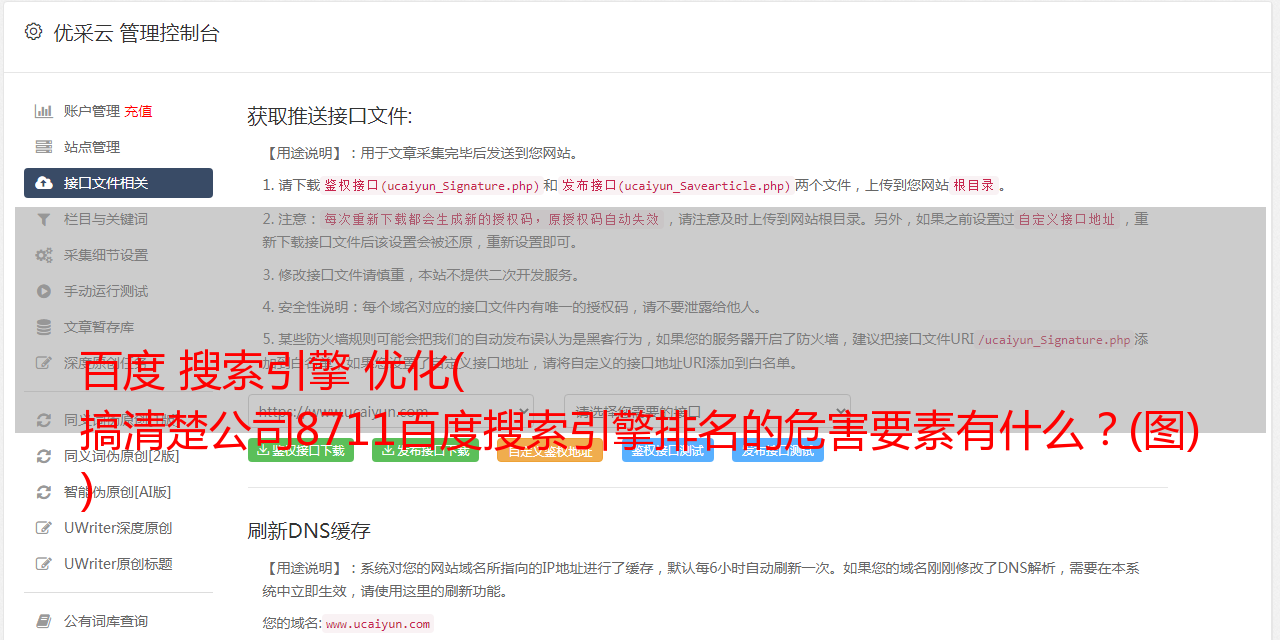Click the green 鉴权接口下载 button

tap(301, 450)
